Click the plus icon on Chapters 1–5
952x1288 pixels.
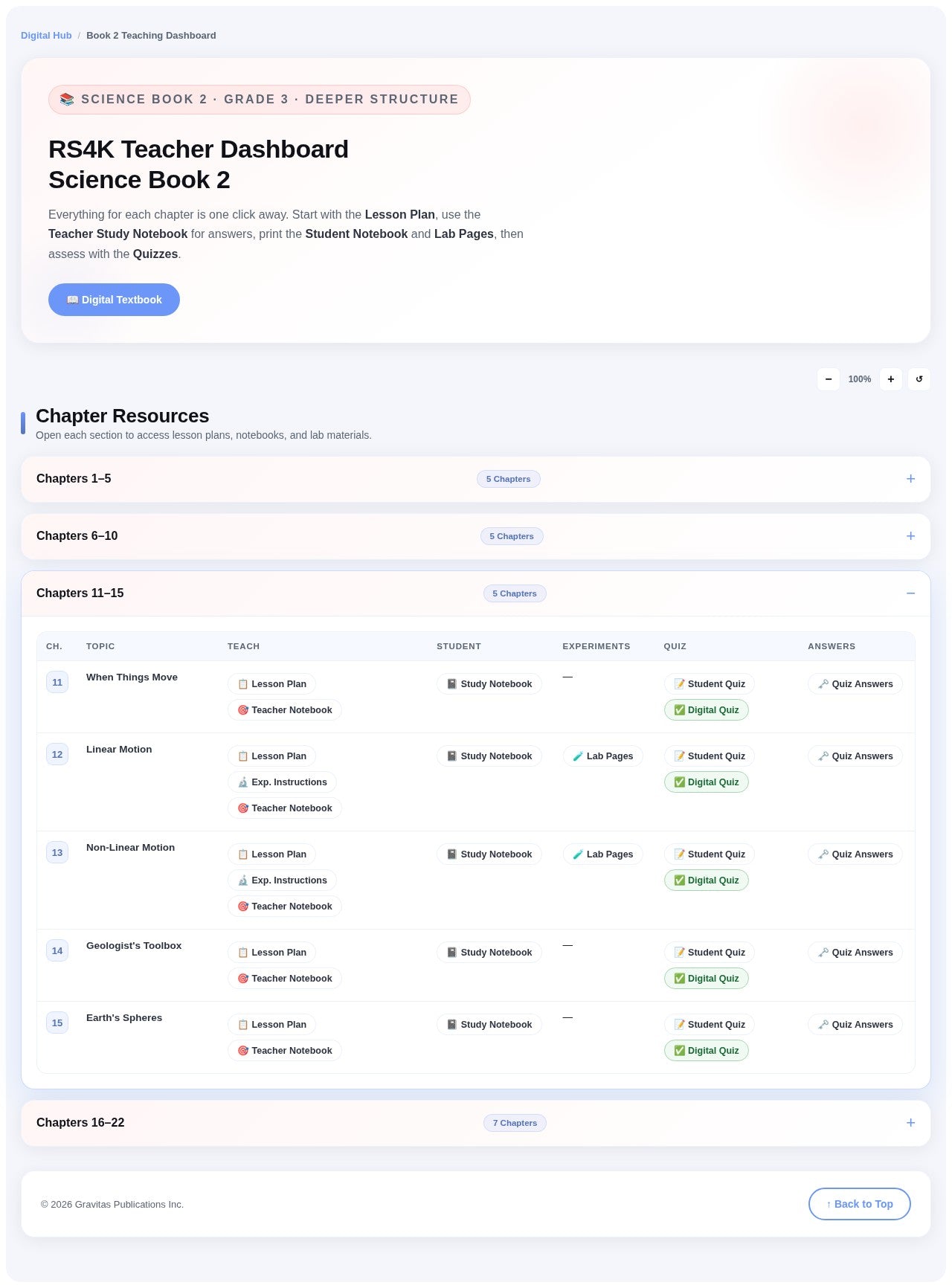(910, 479)
